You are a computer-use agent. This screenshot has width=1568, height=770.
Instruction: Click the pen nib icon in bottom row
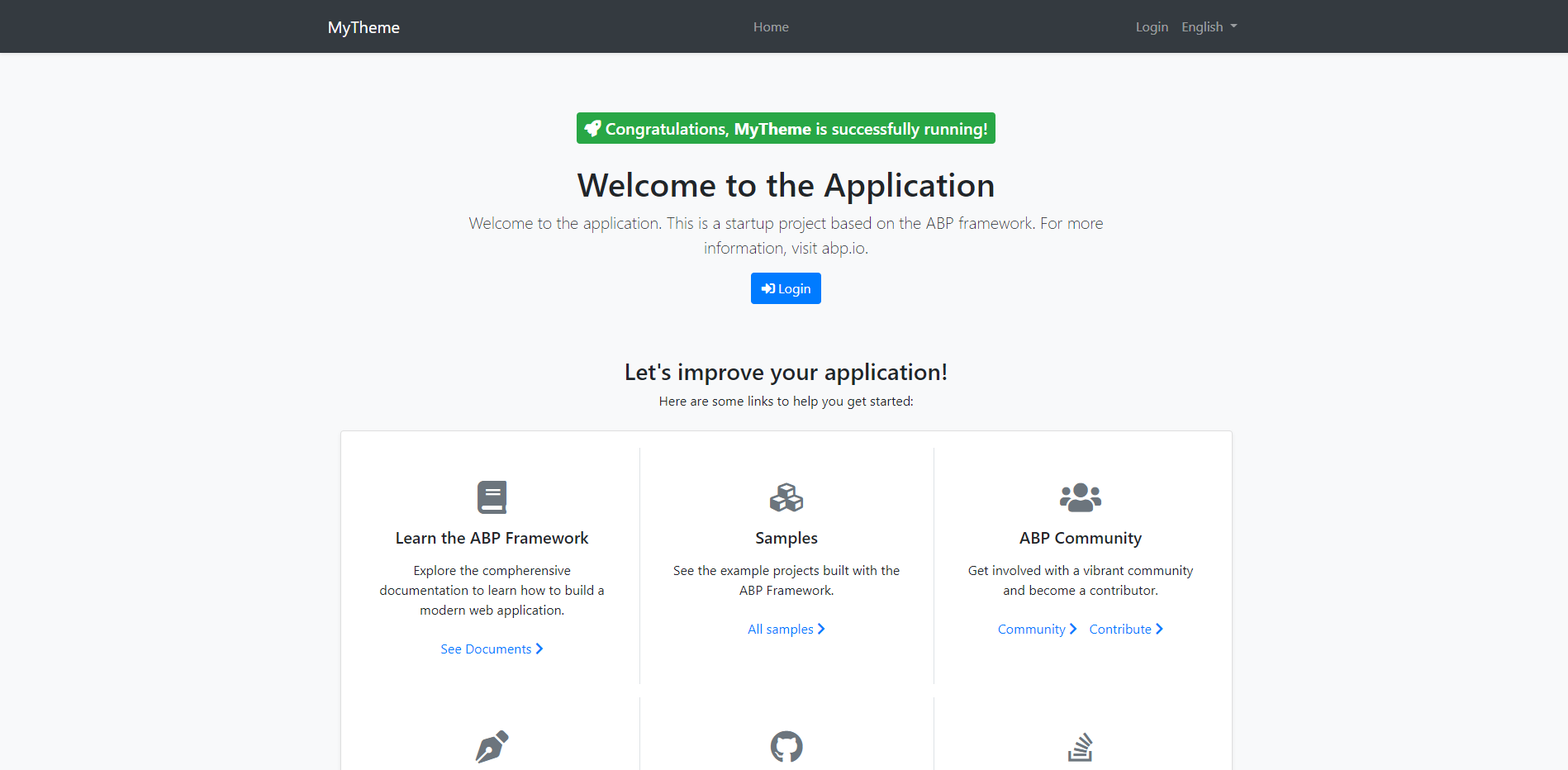tap(492, 747)
